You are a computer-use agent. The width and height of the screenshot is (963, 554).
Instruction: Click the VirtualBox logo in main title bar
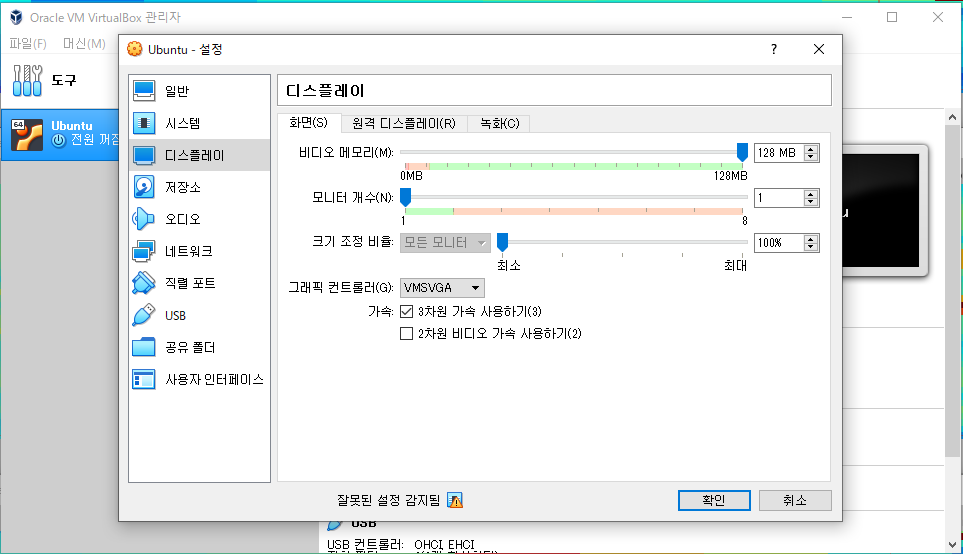point(16,17)
